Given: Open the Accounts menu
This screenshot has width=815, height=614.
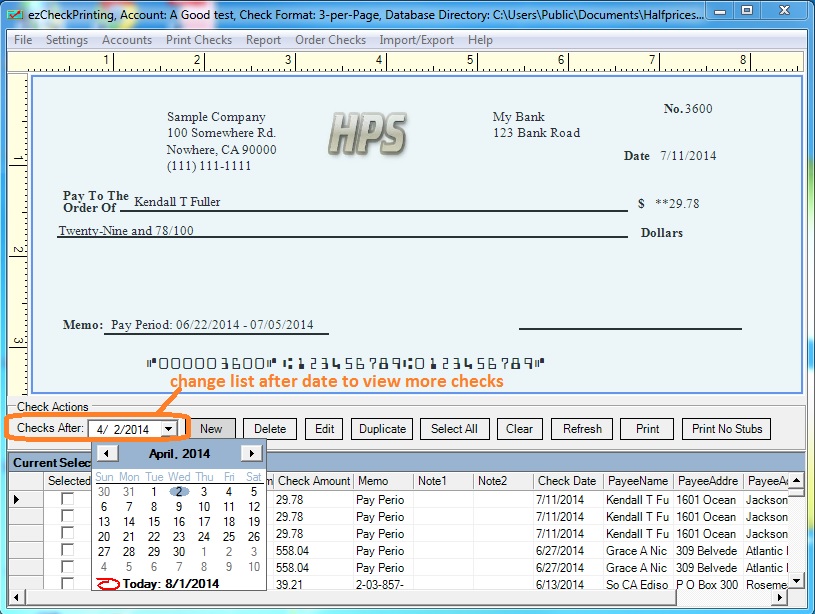Looking at the screenshot, I should pos(127,40).
